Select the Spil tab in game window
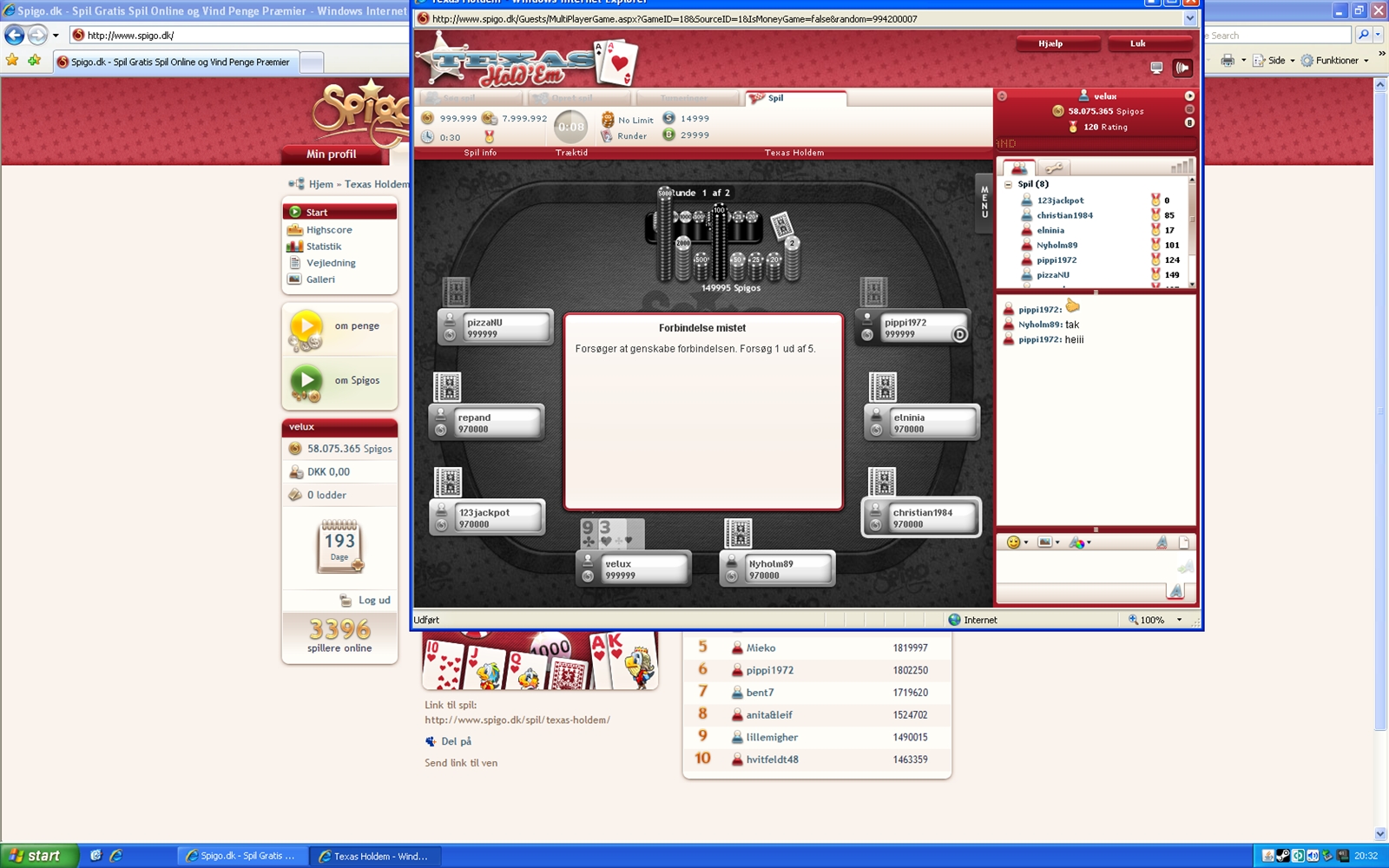The image size is (1389, 868). (x=795, y=98)
